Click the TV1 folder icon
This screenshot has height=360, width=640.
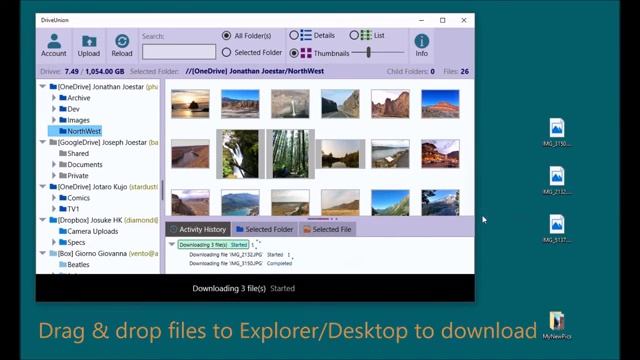tap(63, 209)
